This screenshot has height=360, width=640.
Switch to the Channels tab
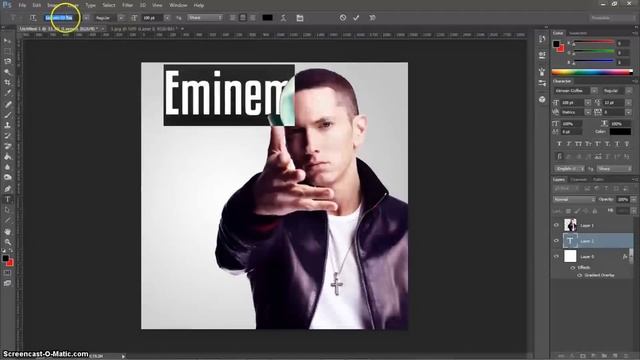pyautogui.click(x=578, y=180)
